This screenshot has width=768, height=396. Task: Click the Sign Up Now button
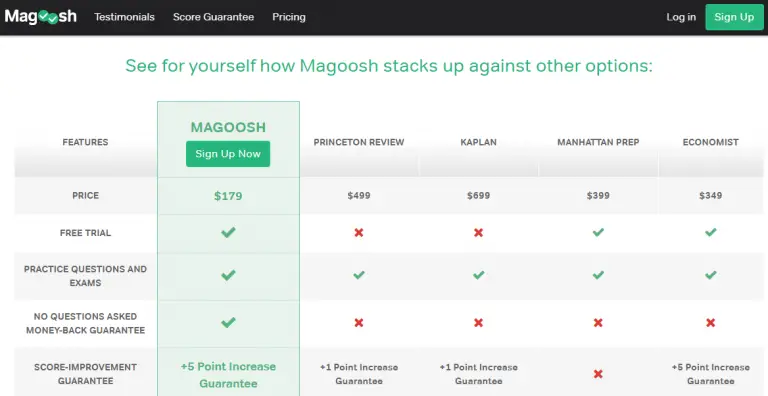228,154
